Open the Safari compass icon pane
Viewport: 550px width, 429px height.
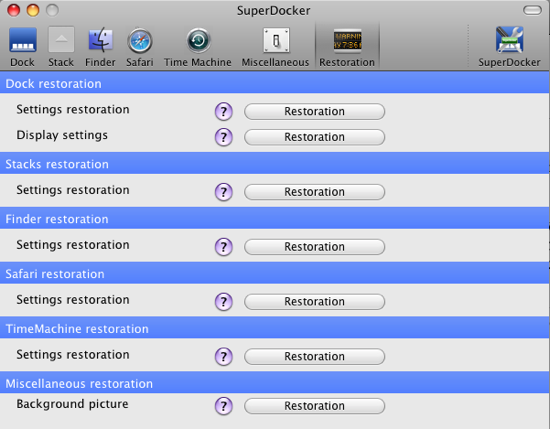[x=140, y=47]
